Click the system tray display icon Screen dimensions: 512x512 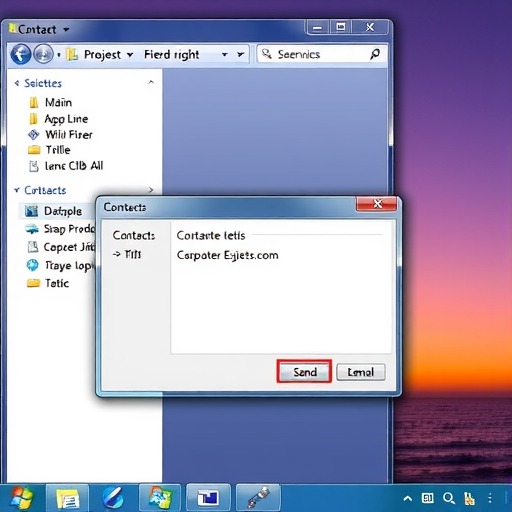(x=427, y=498)
